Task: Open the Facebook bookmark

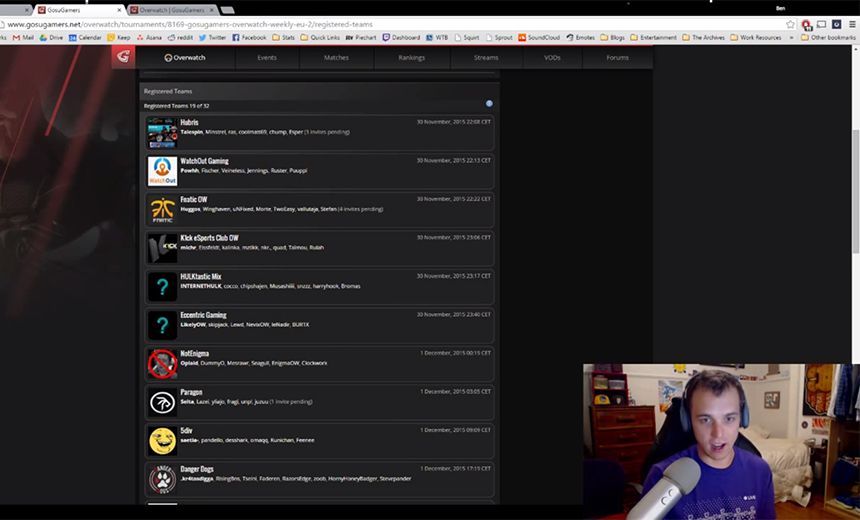Action: pos(249,37)
